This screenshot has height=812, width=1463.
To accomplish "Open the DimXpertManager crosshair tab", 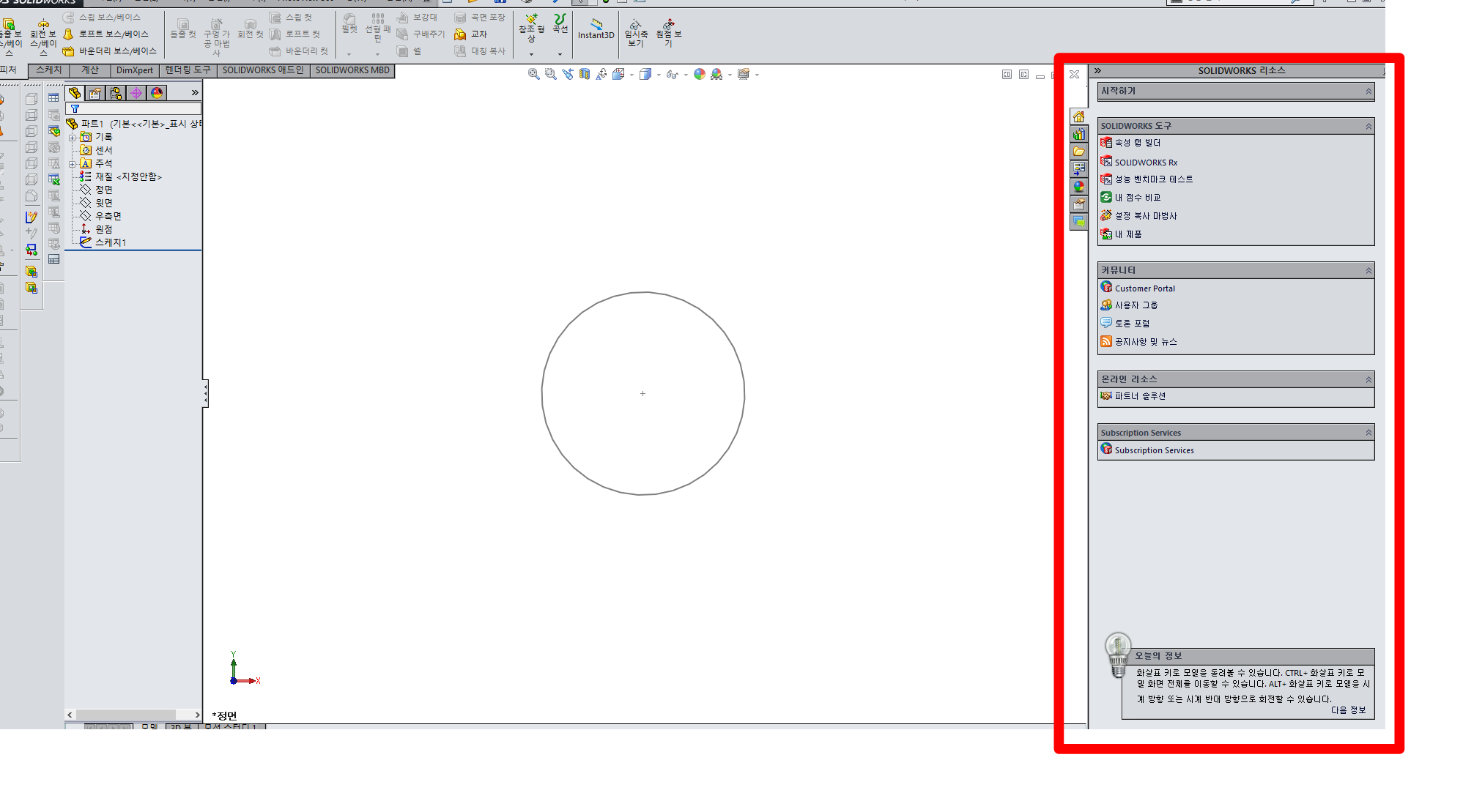I will coord(136,93).
